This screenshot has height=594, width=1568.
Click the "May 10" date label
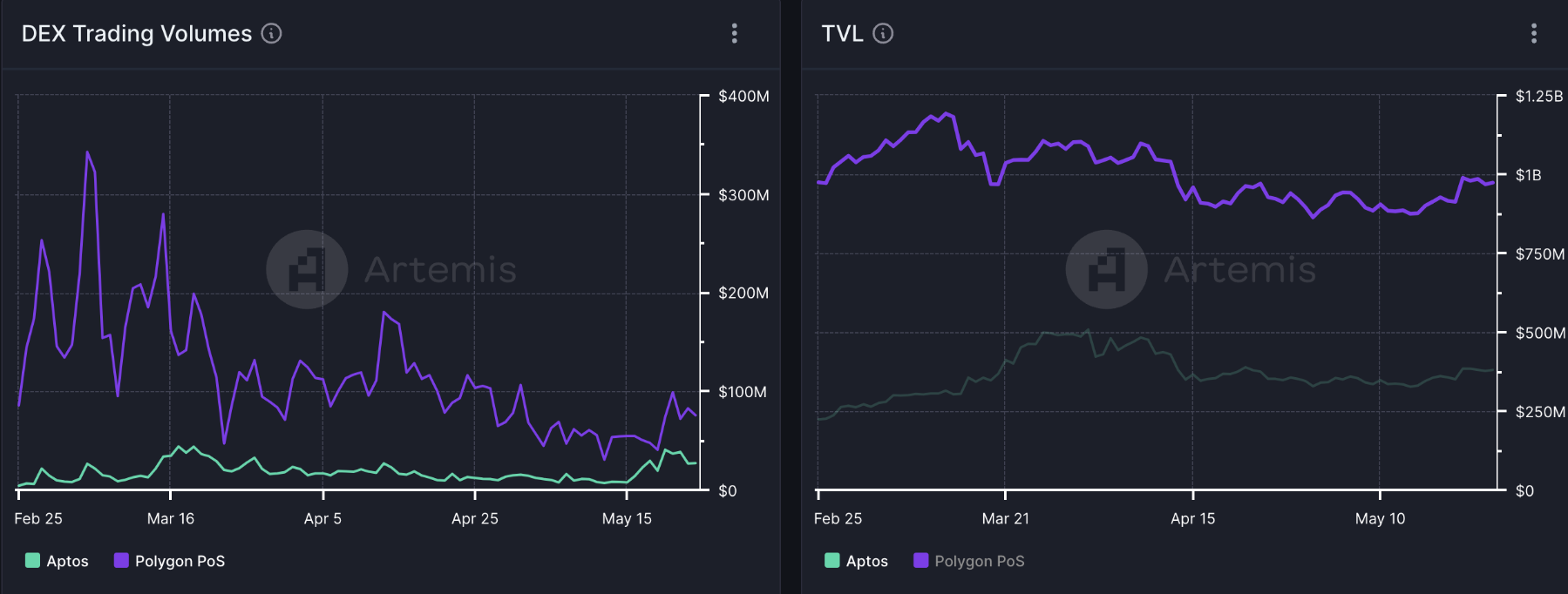pos(1381,519)
